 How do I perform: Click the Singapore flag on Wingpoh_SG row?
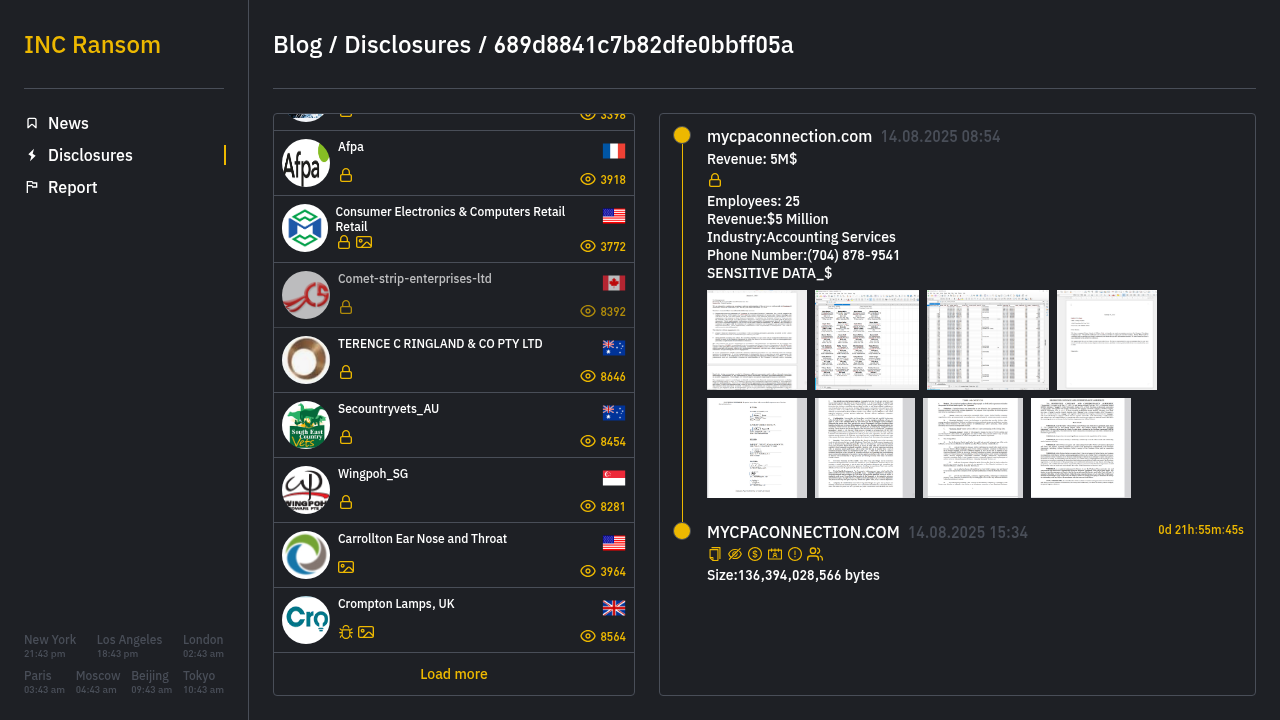tap(614, 478)
